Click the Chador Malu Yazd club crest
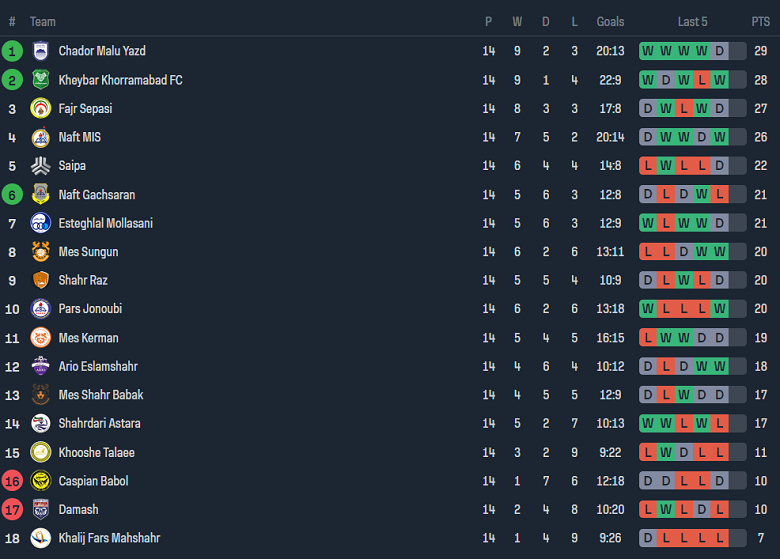The height and width of the screenshot is (559, 780). pyautogui.click(x=40, y=51)
